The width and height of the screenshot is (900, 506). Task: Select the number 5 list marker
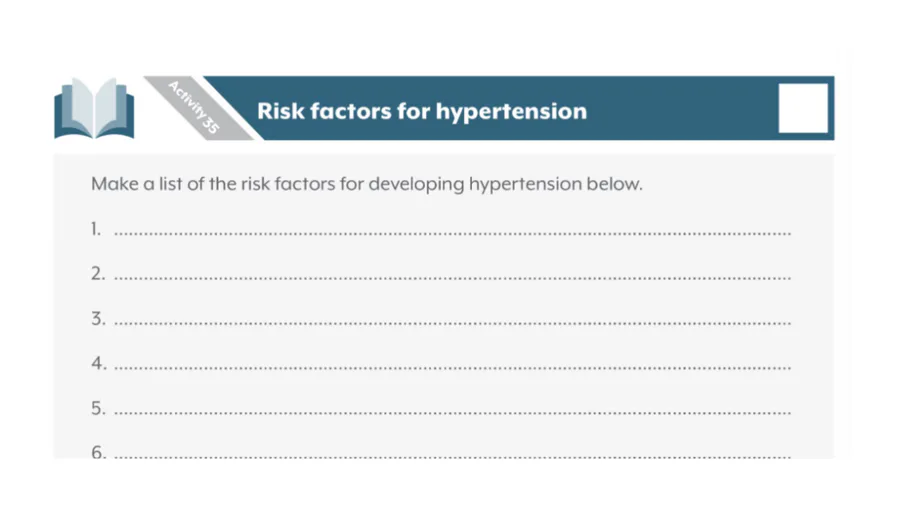[98, 408]
